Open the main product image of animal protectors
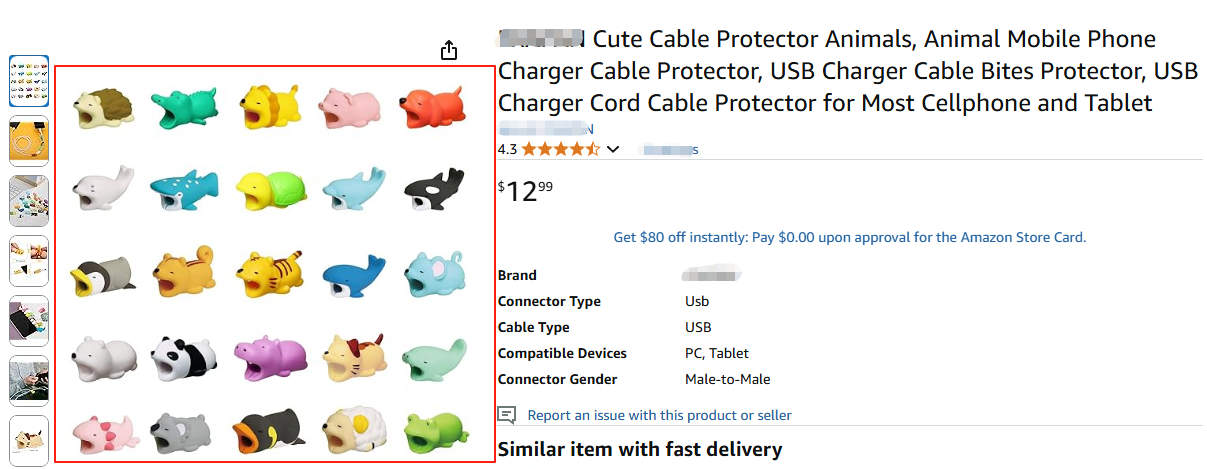Viewport: 1207px width, 469px height. [274, 264]
